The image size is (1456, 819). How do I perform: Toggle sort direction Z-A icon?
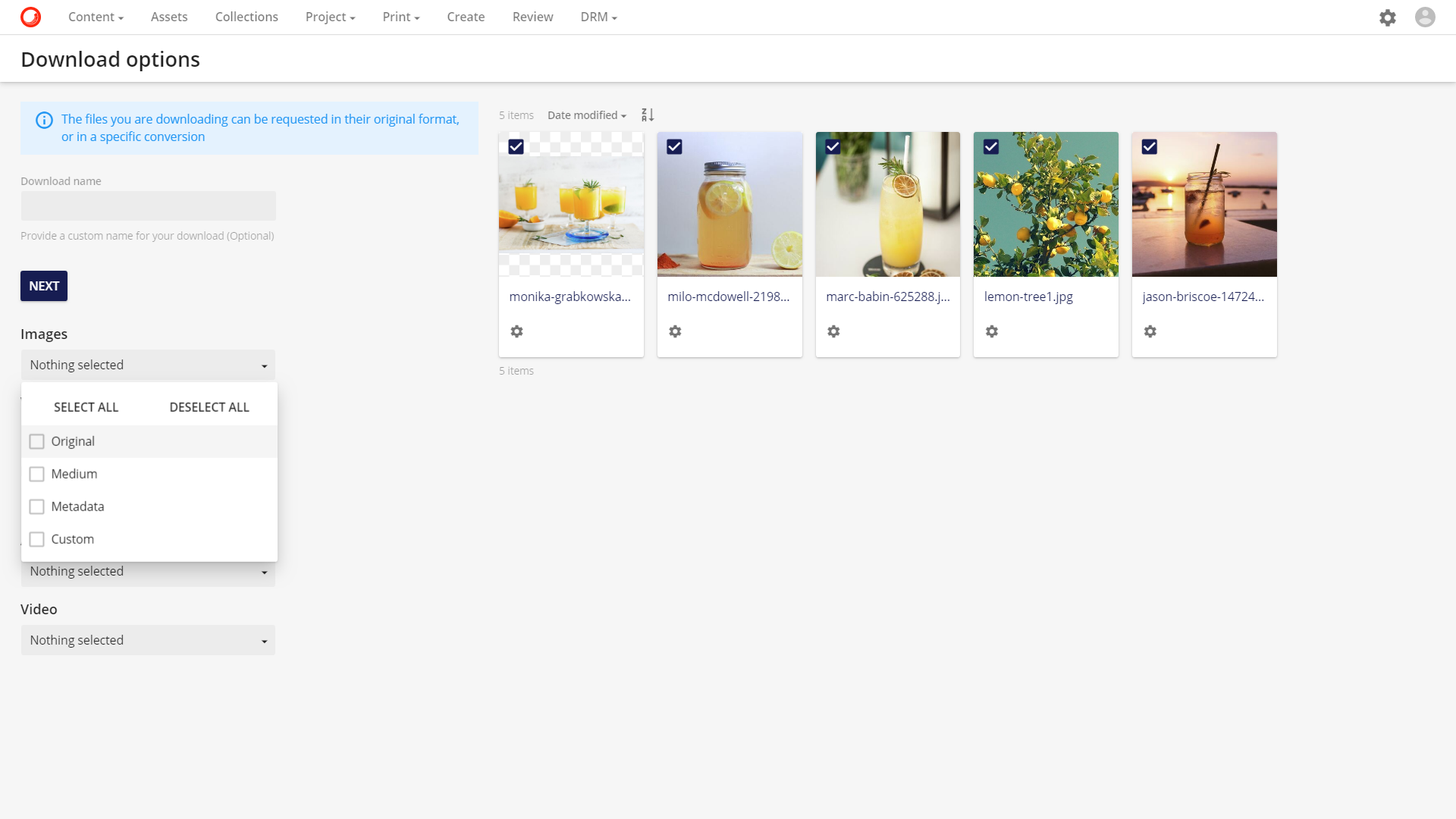[x=648, y=115]
